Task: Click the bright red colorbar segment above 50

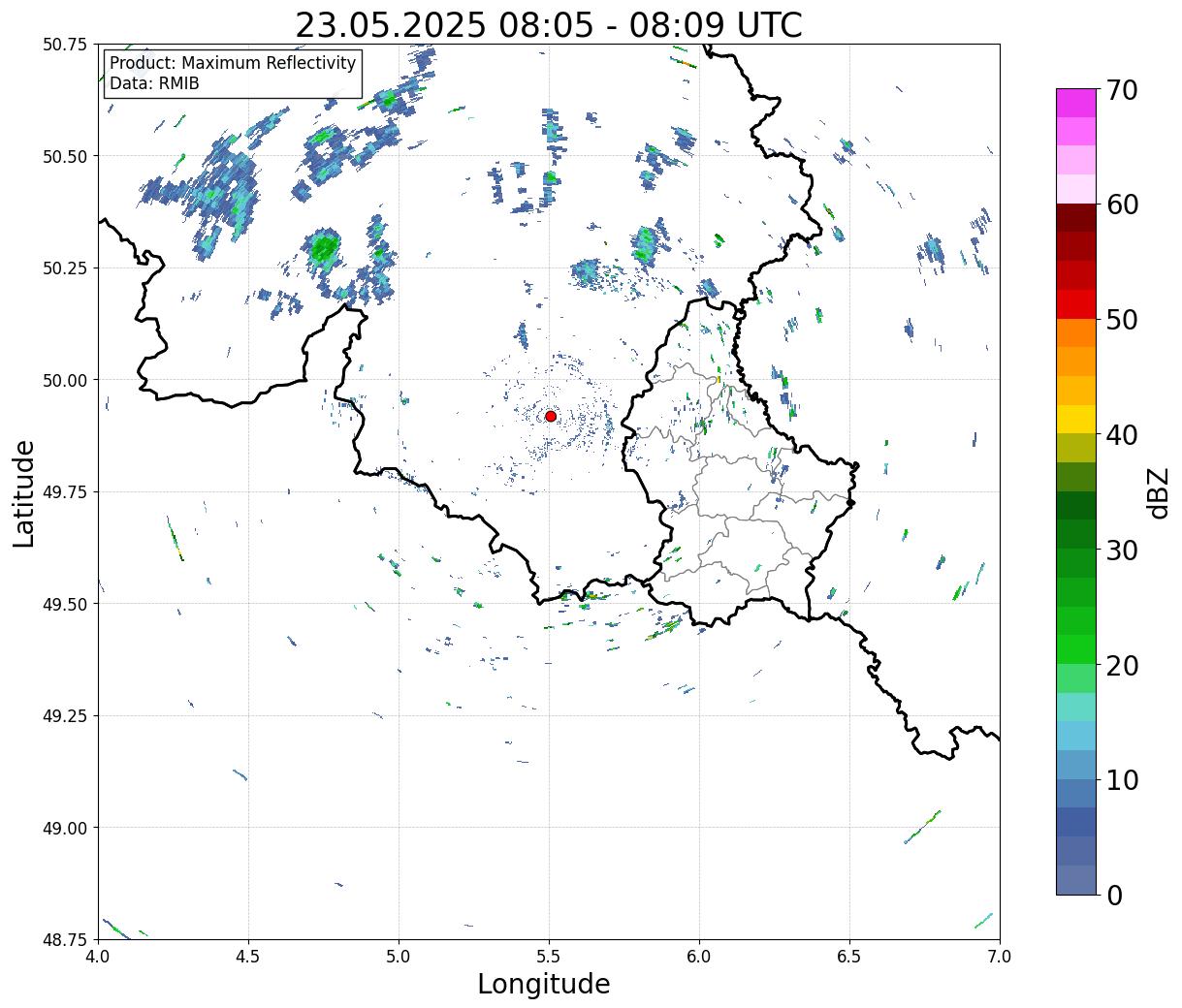Action: pos(1076,304)
